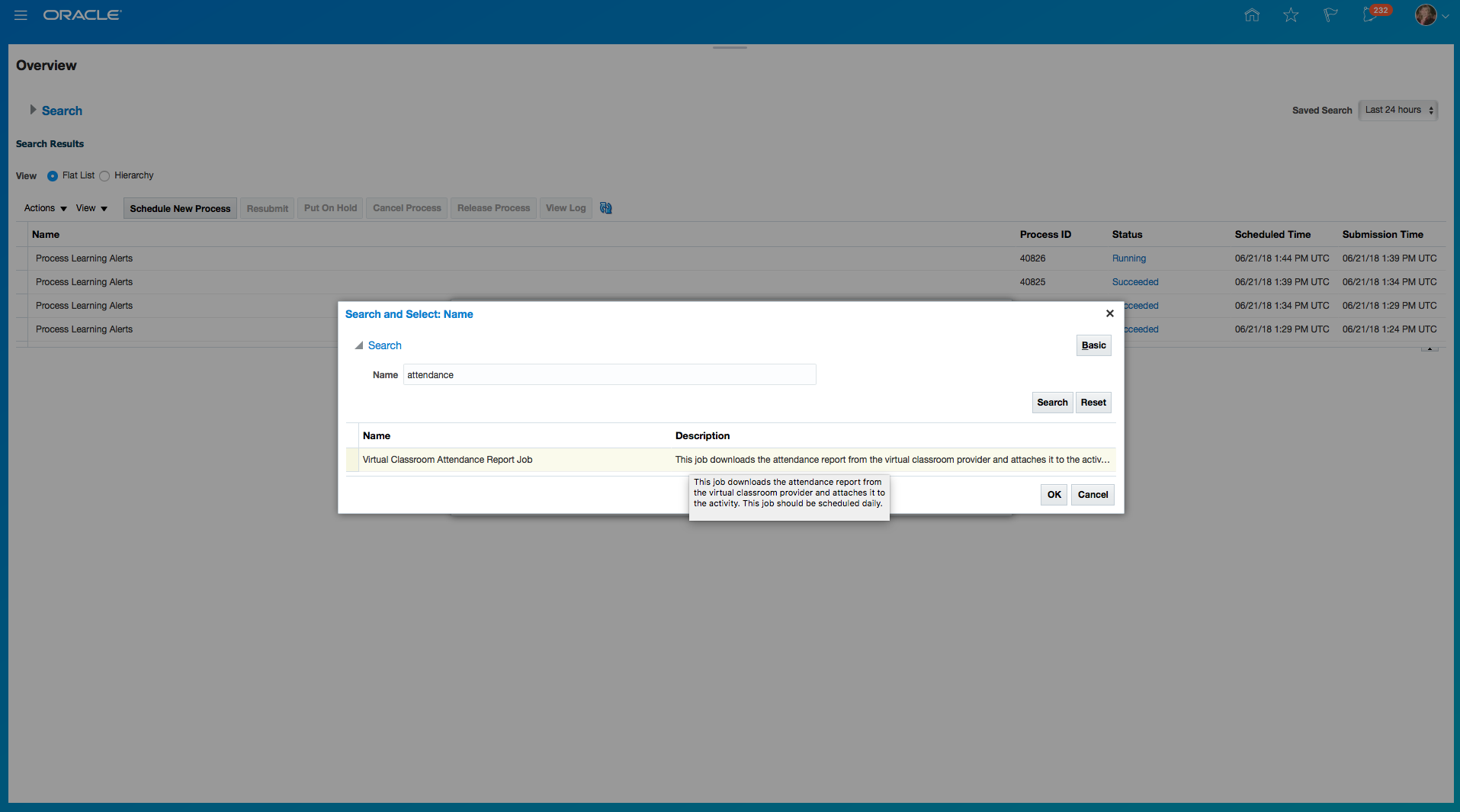Viewport: 1460px width, 812px height.
Task: Click process ID 40825 cell
Action: [1033, 282]
